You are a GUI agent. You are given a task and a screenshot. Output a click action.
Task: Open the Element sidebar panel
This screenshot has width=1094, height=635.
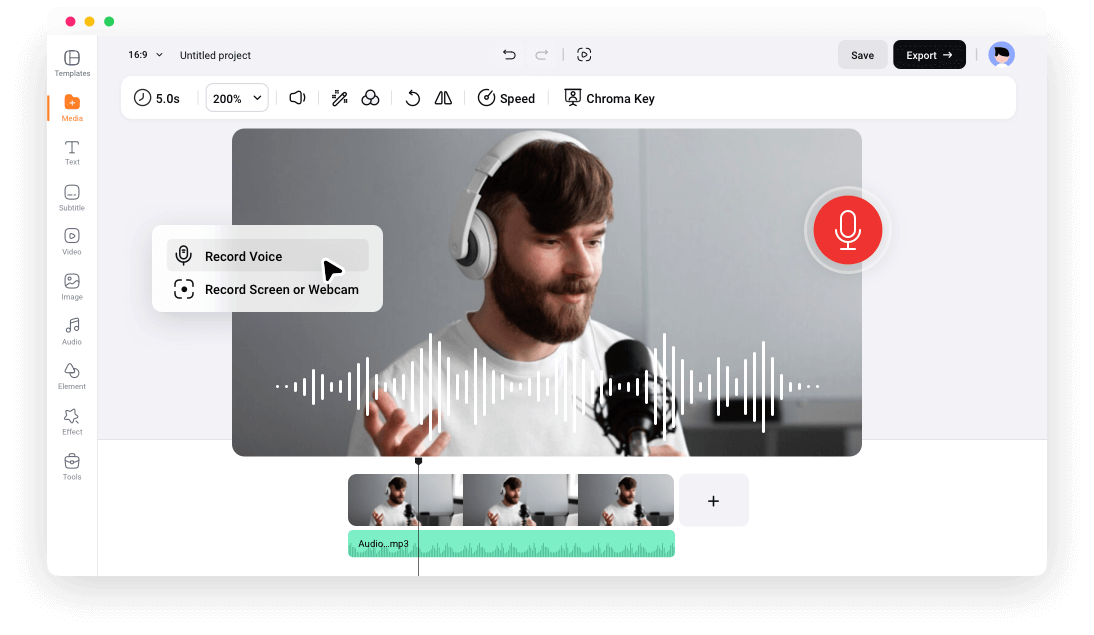72,377
